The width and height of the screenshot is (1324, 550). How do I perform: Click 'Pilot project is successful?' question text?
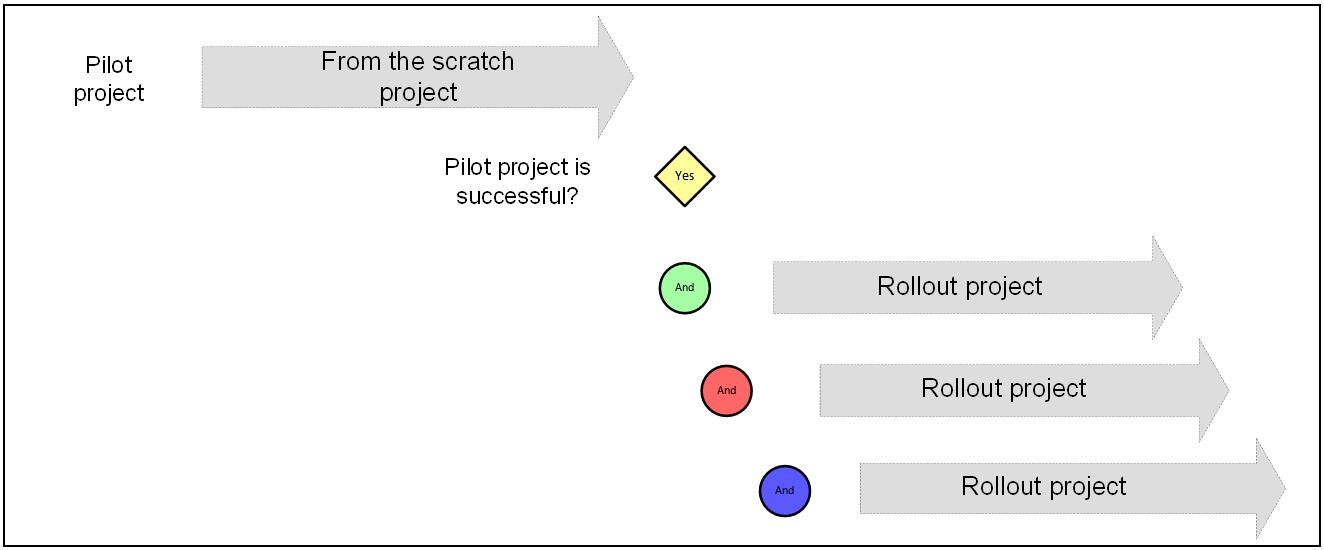point(517,181)
